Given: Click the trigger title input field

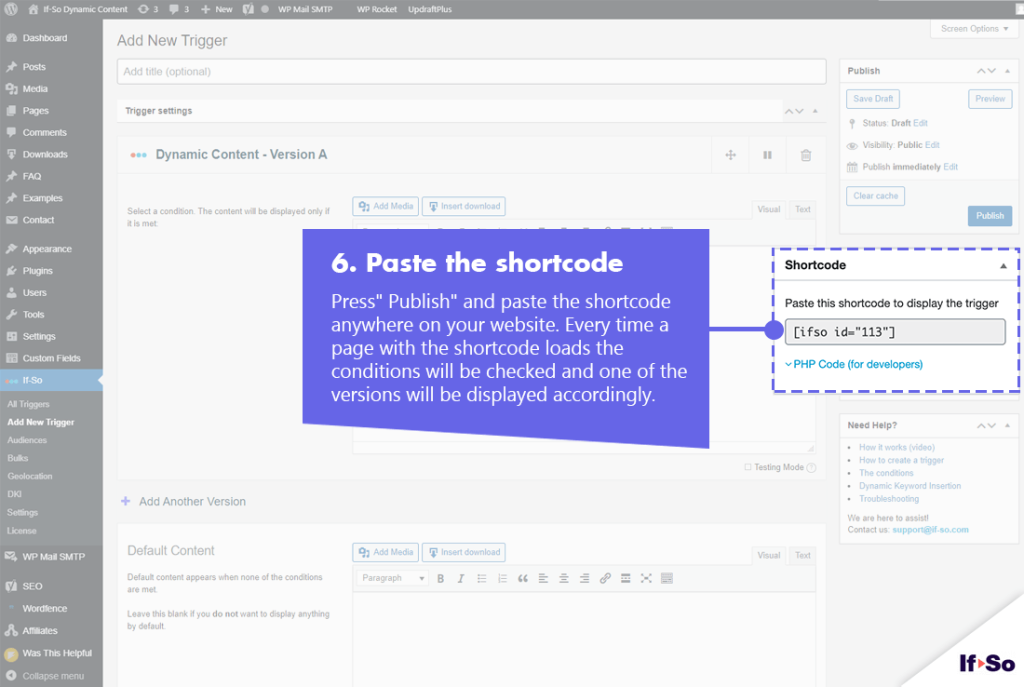Looking at the screenshot, I should tap(472, 72).
